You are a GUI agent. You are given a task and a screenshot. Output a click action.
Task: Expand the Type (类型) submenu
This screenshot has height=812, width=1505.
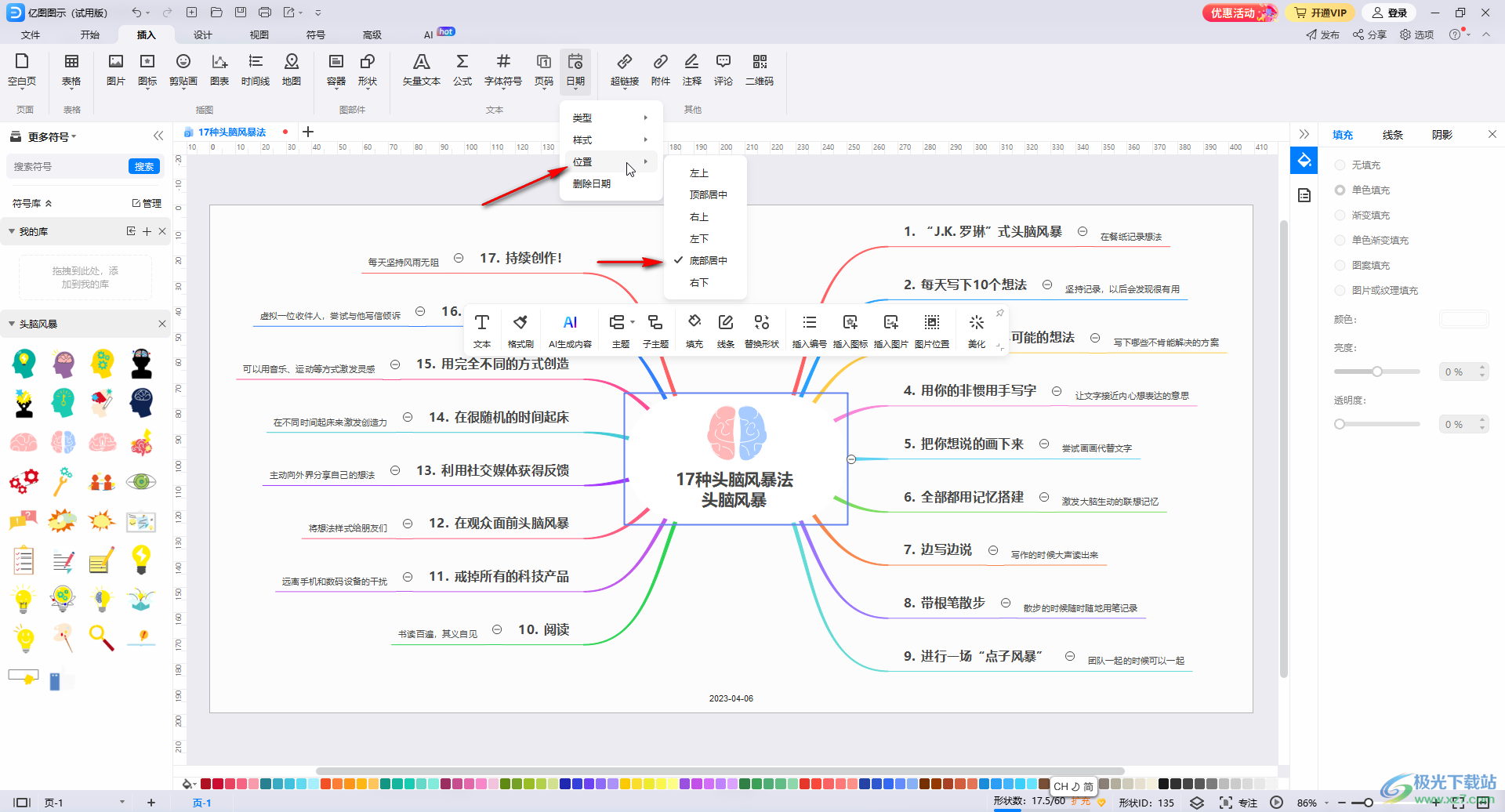(611, 118)
